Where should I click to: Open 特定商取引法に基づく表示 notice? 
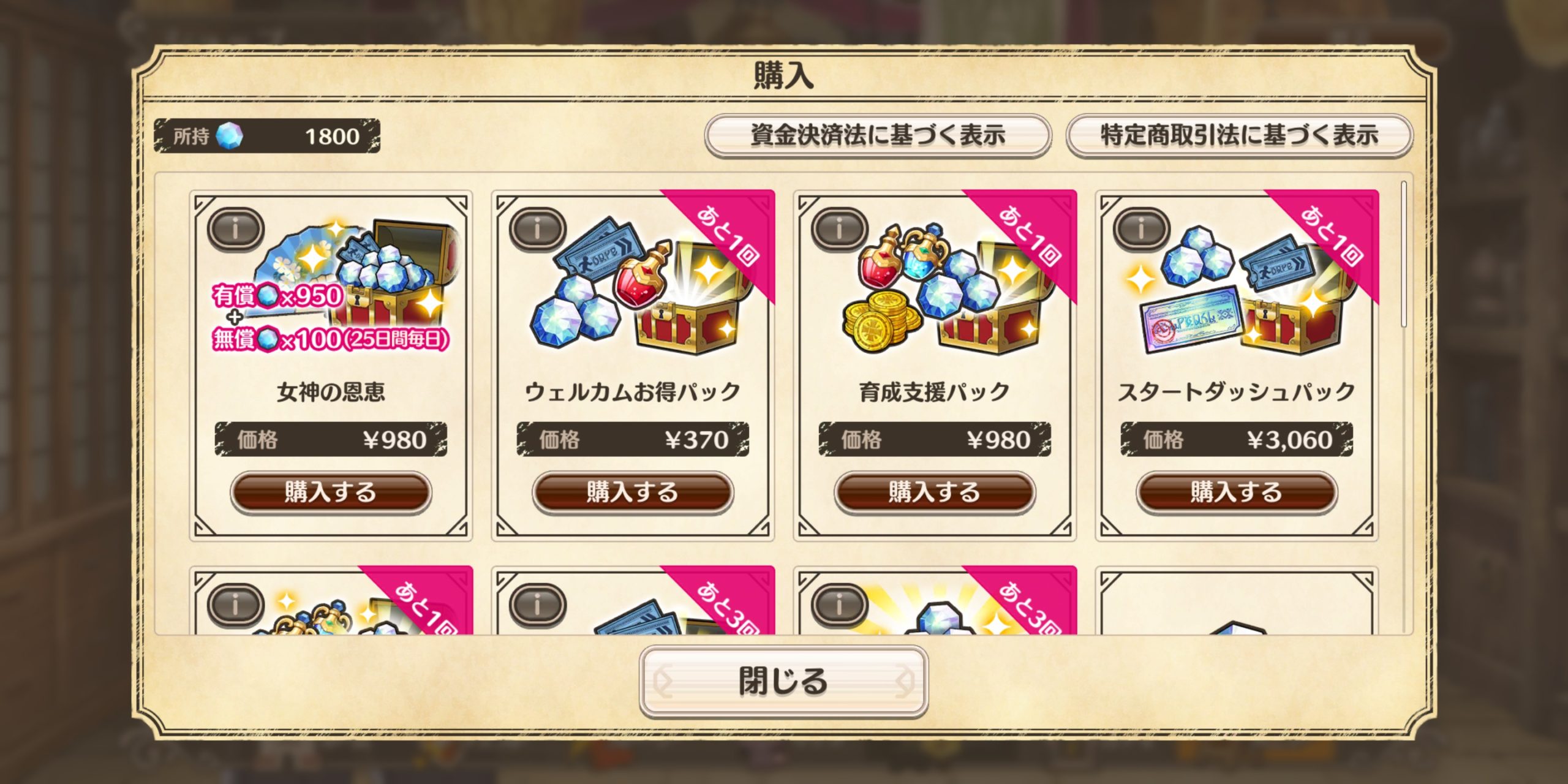click(x=1240, y=135)
